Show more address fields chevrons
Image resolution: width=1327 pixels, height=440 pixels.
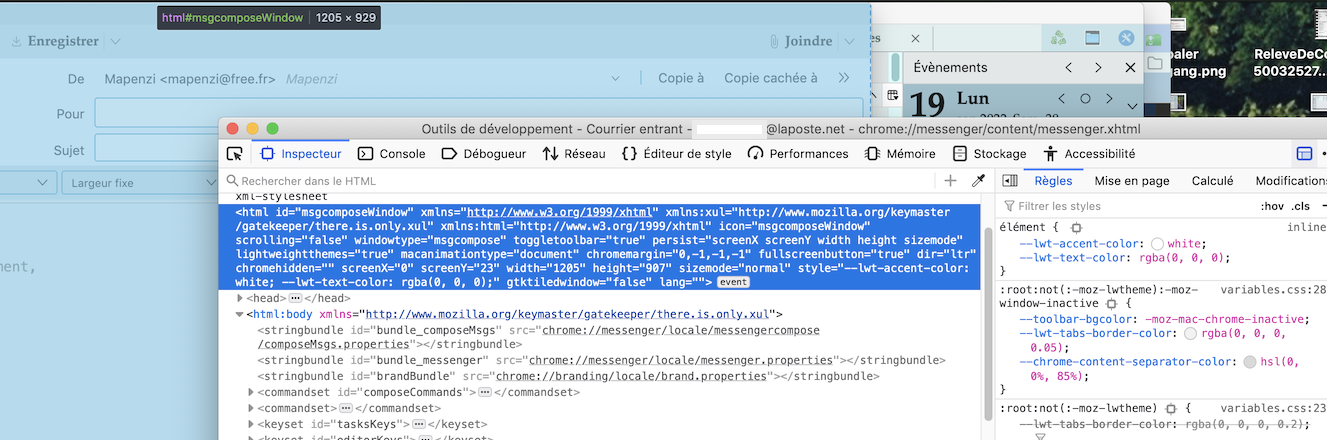tap(844, 78)
